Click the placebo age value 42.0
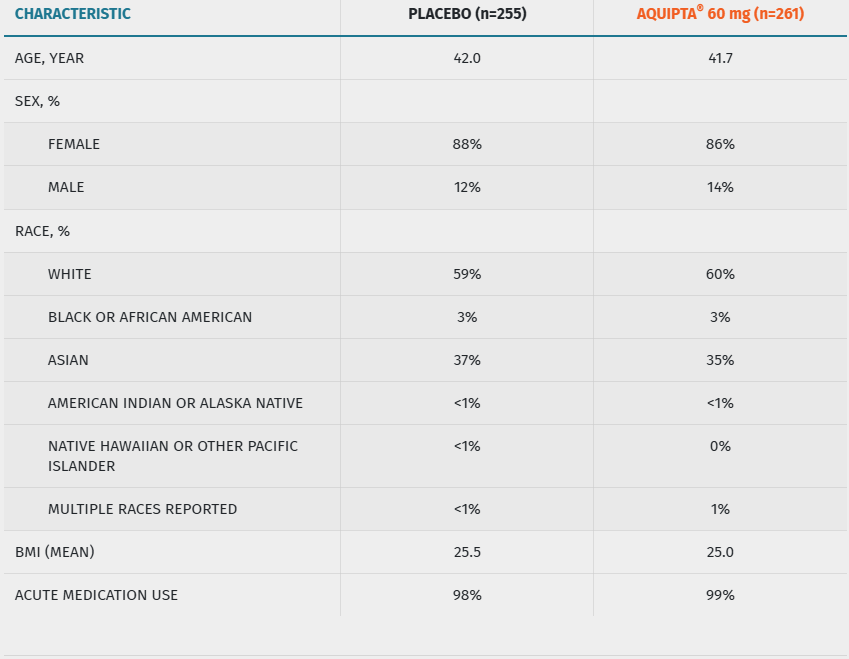Screen dimensions: 849x659 pos(467,58)
